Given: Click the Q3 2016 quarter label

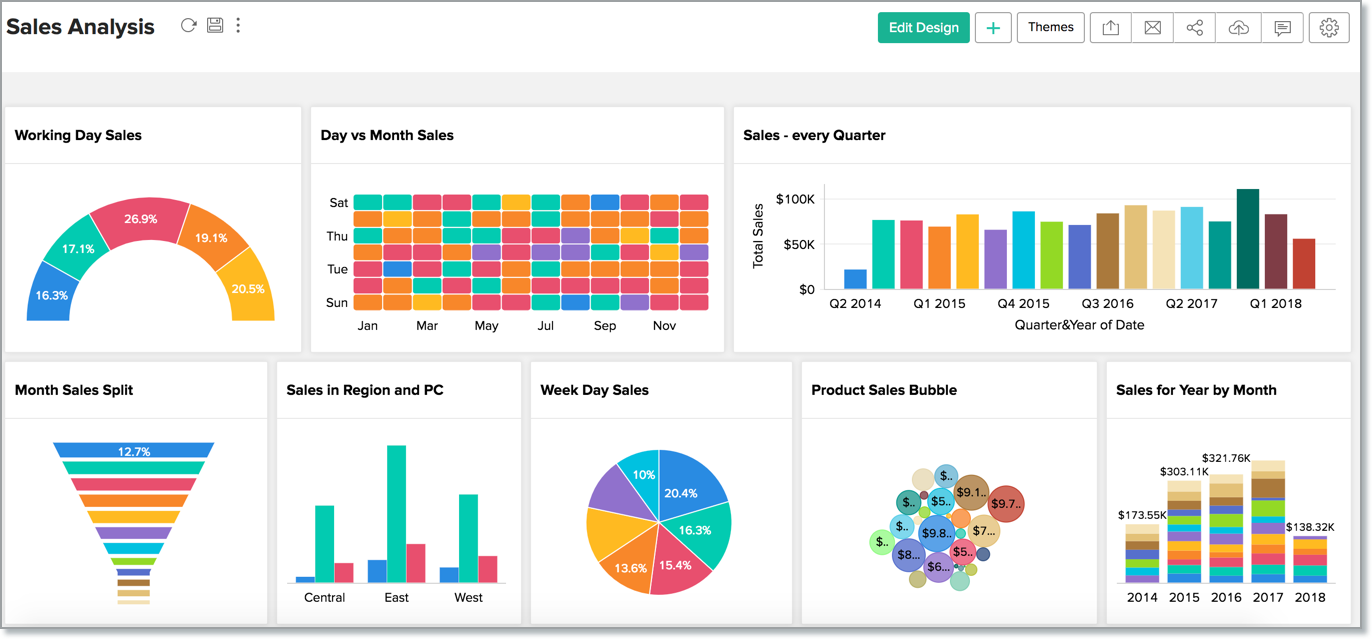Looking at the screenshot, I should point(1107,303).
